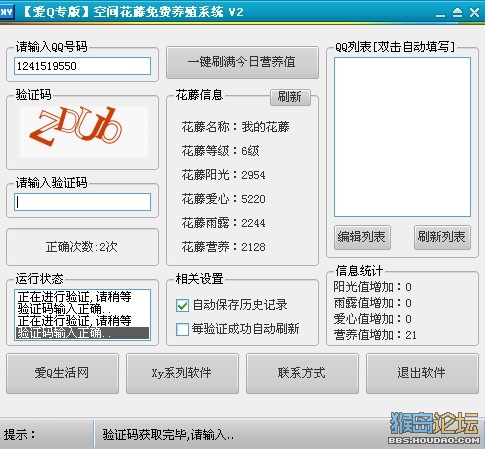Click status bar message 验证码获取完毕,请输入

[x=168, y=435]
